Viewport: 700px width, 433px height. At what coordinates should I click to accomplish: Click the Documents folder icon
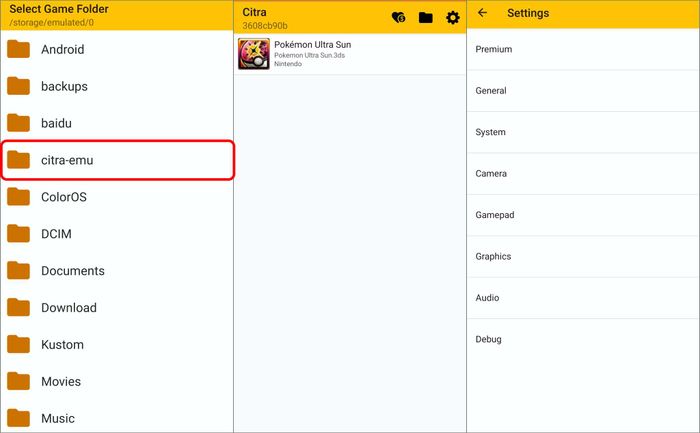(x=19, y=271)
